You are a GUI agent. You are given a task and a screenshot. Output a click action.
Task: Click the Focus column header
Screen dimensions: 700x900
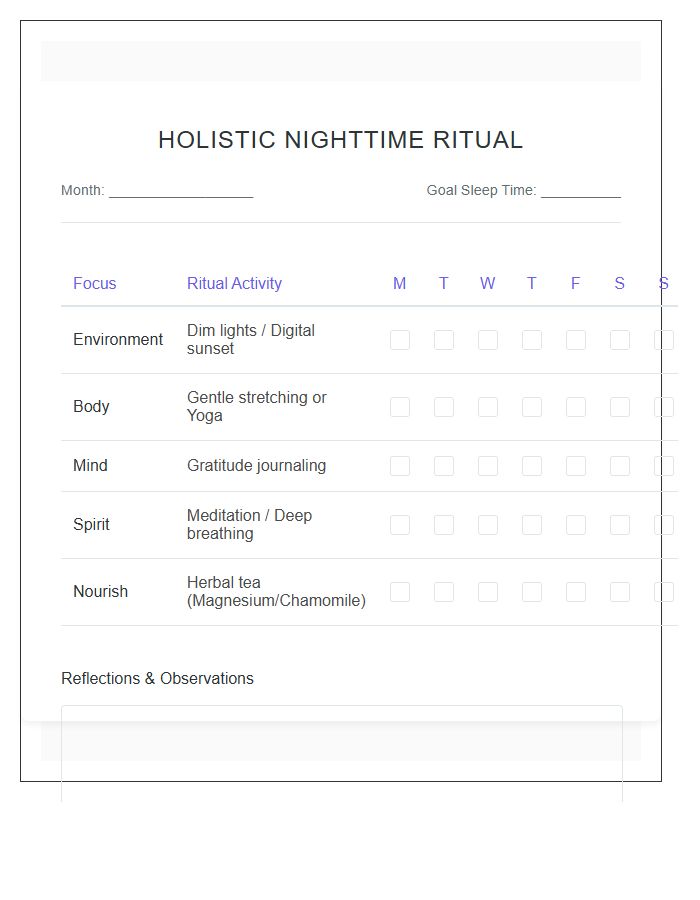click(x=95, y=284)
